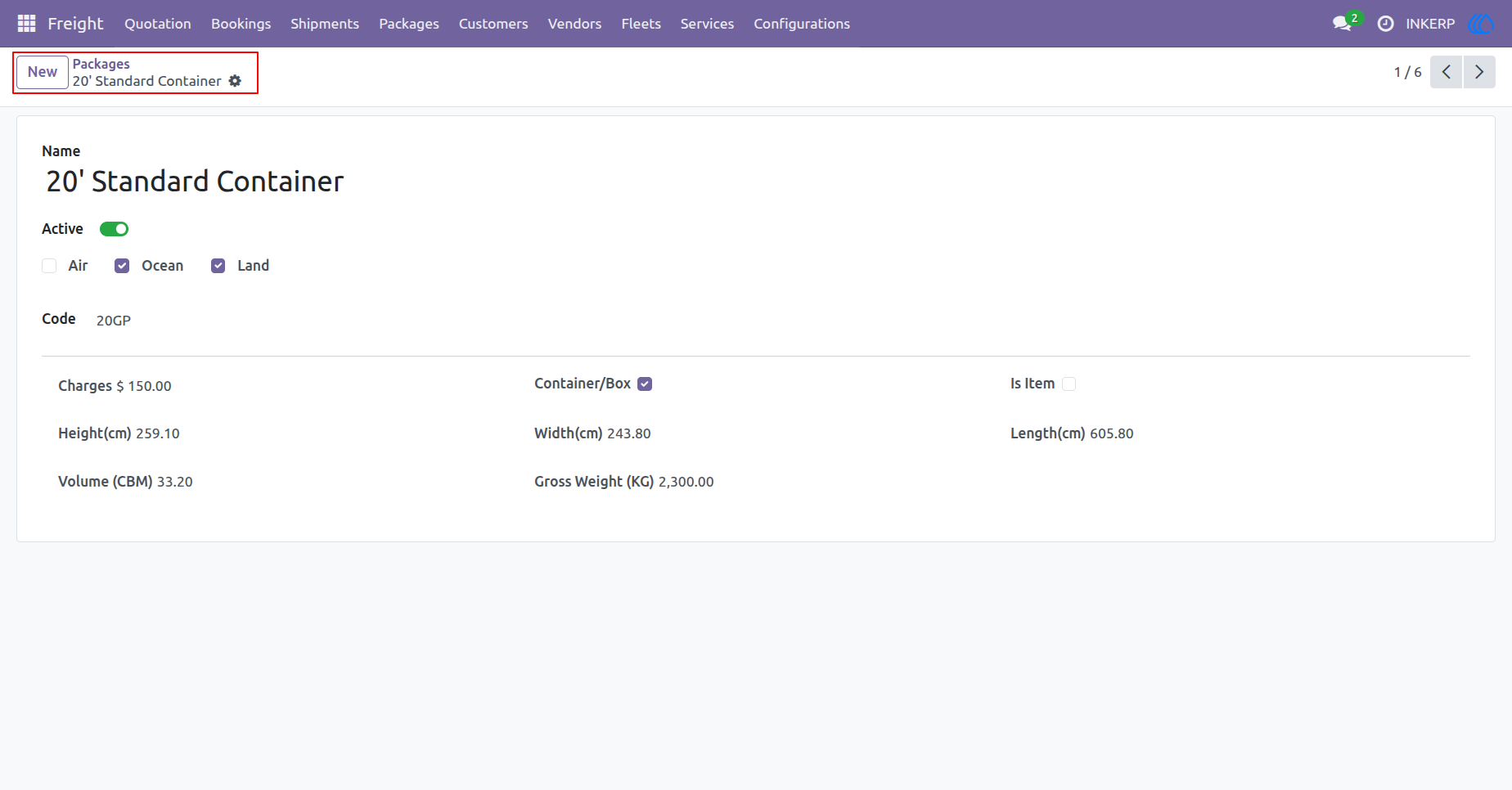1512x790 pixels.
Task: Click the Height value 259.10
Action: [158, 433]
